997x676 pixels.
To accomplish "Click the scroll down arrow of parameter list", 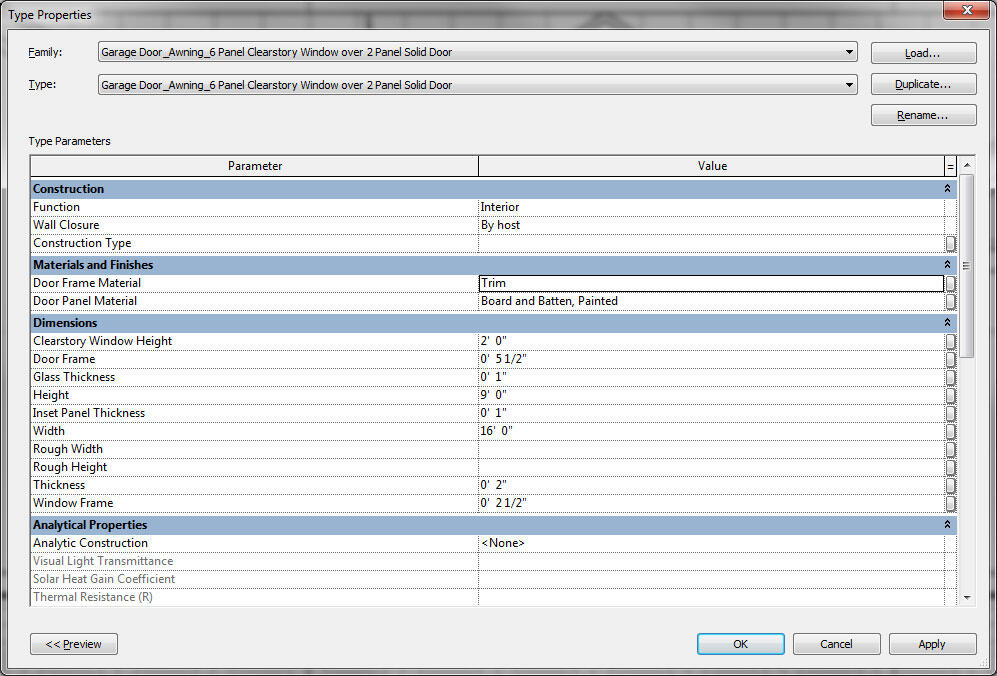I will (x=967, y=598).
